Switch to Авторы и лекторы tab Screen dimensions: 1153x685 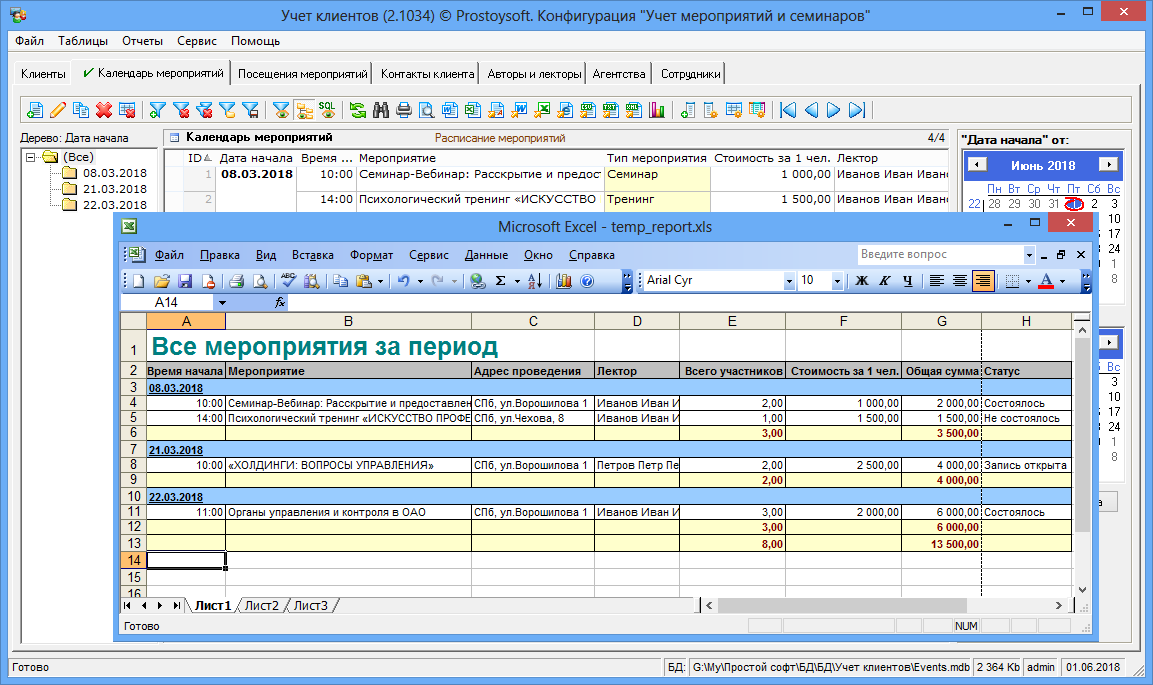[534, 74]
